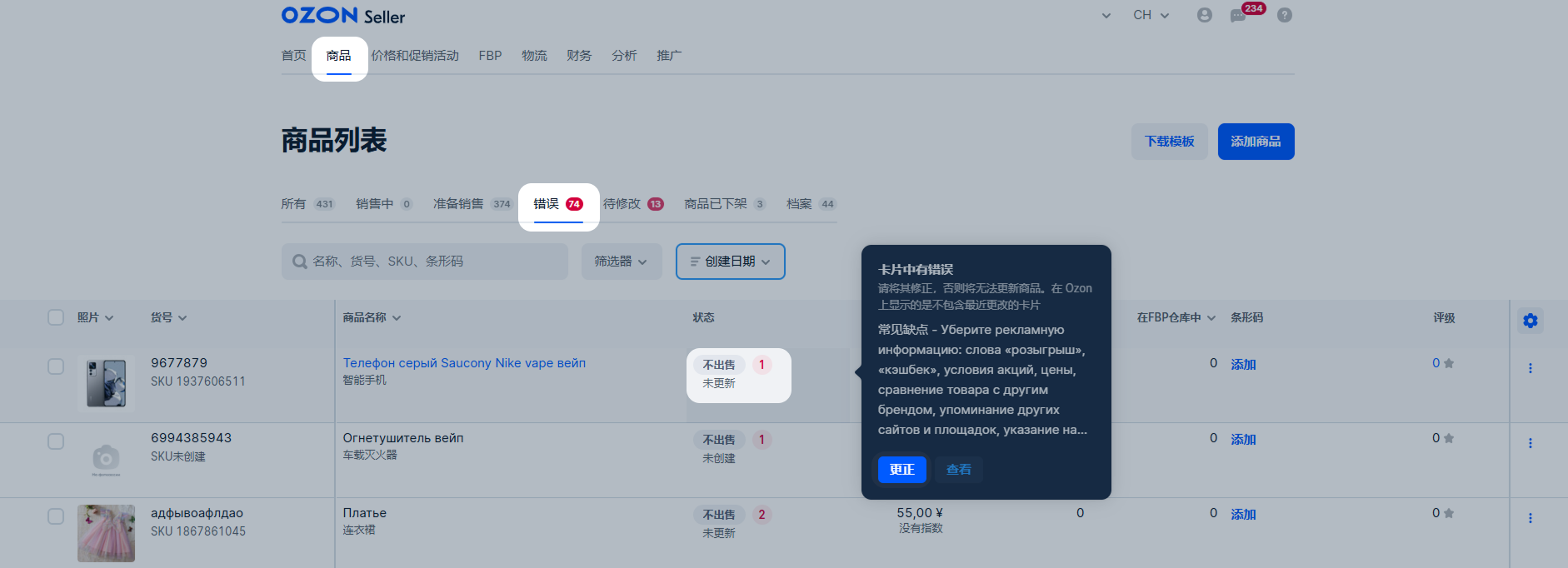The width and height of the screenshot is (1568, 568).
Task: Switch to 销售中 tab
Action: (384, 204)
